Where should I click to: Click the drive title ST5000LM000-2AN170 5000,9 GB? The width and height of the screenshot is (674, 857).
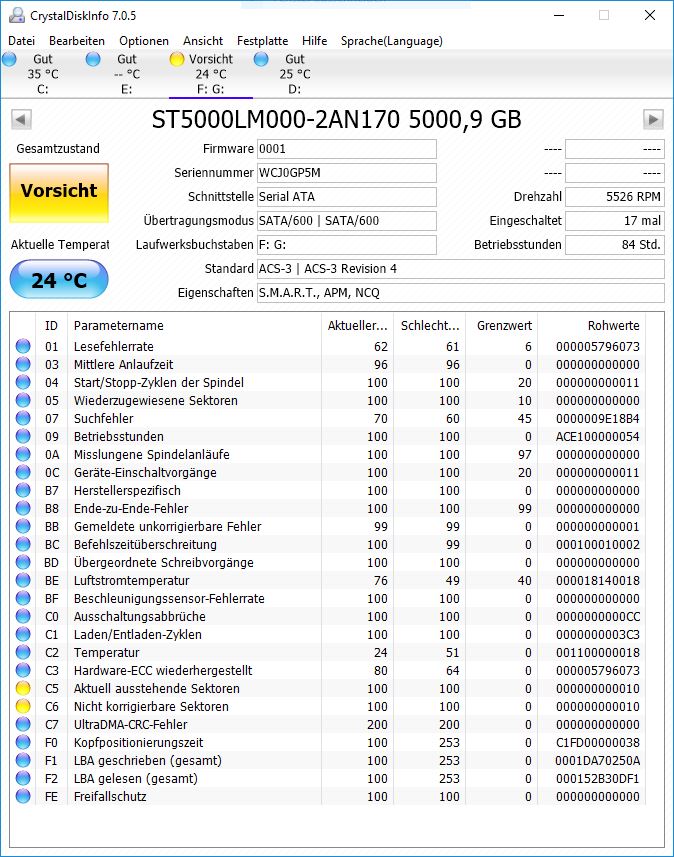(336, 120)
